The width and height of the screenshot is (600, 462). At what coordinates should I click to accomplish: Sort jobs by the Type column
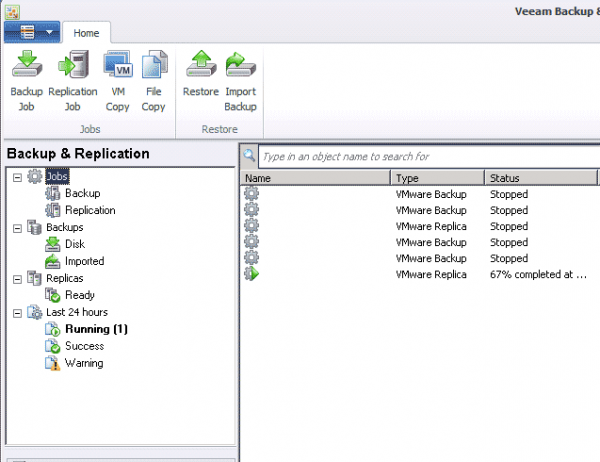[438, 178]
